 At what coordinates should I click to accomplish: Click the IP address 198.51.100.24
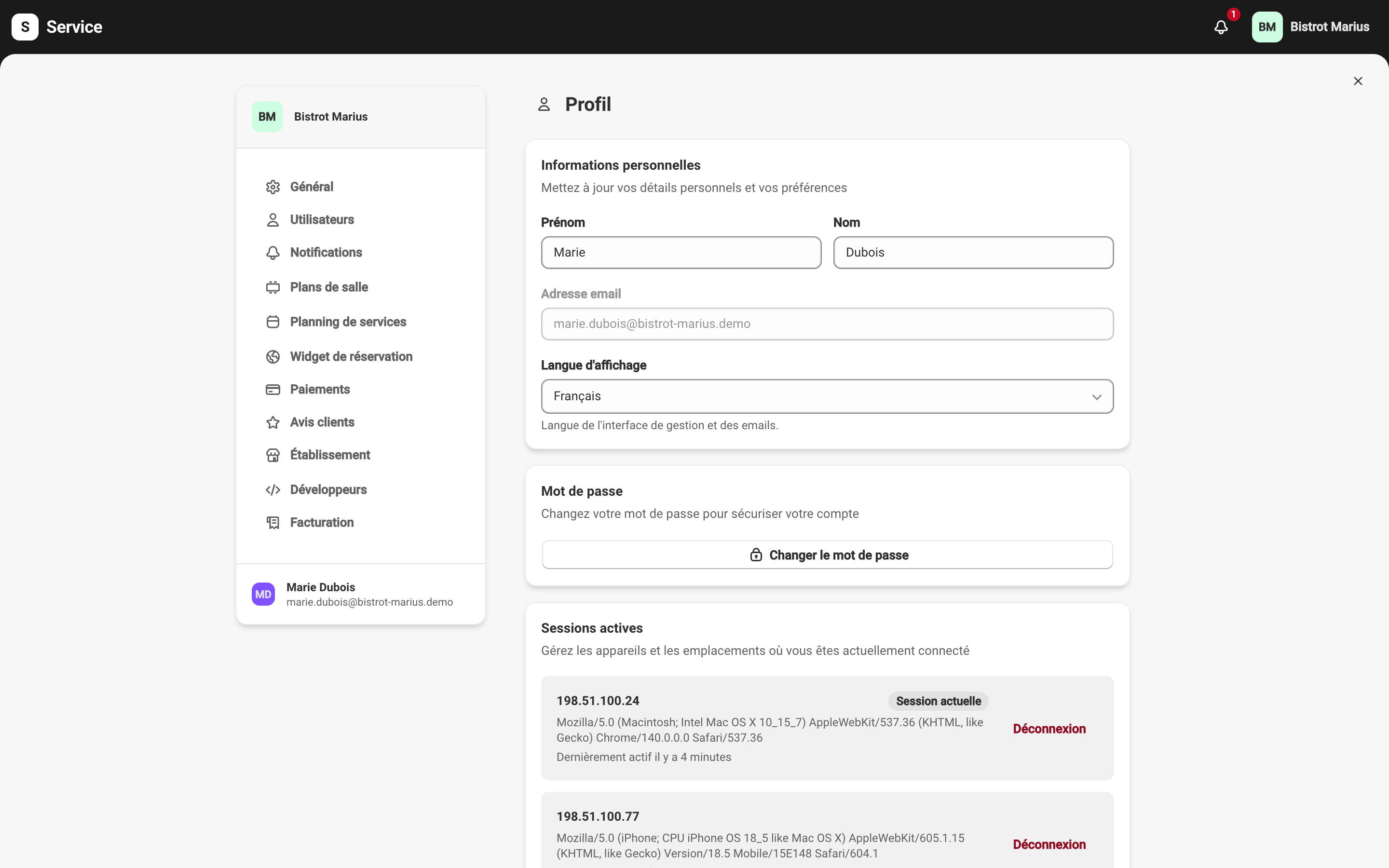(x=598, y=701)
